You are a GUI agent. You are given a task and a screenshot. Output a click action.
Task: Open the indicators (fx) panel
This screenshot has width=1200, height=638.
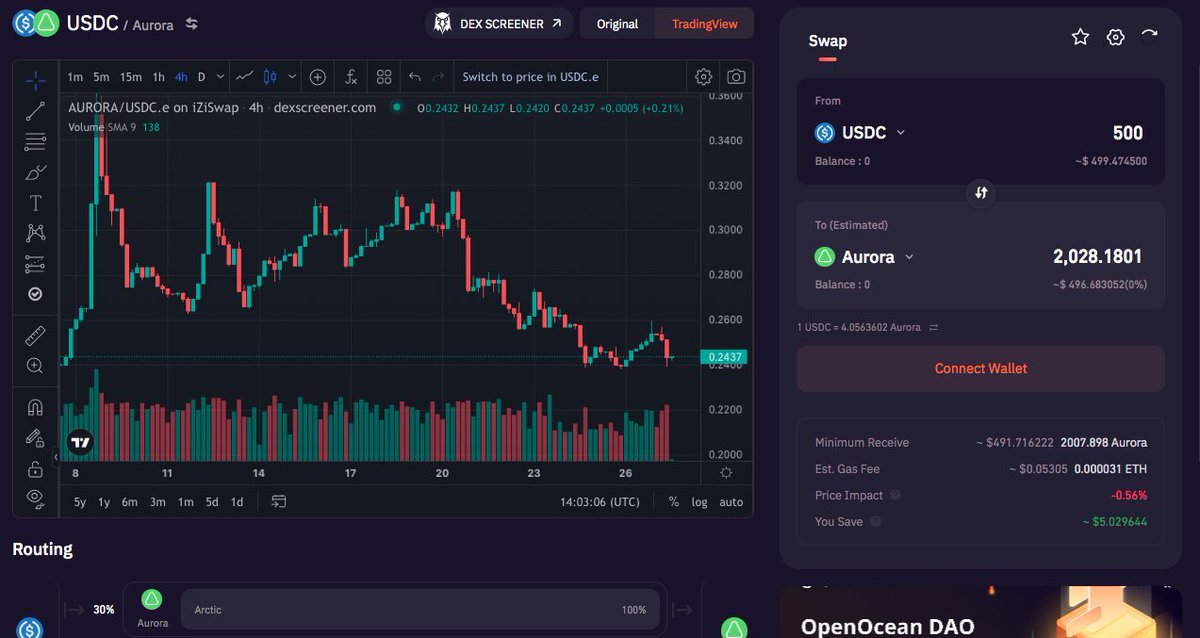click(349, 76)
